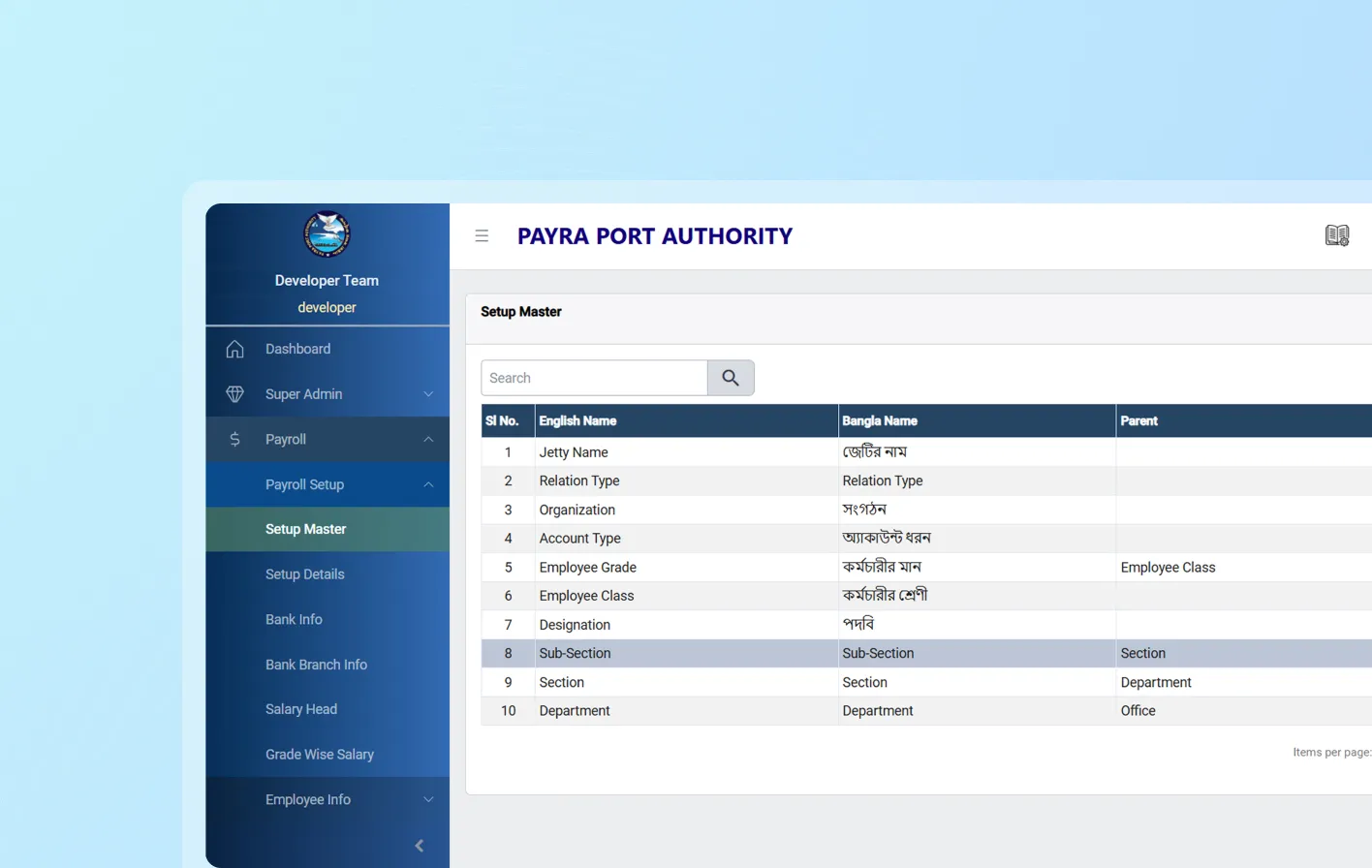Image resolution: width=1372 pixels, height=868 pixels.
Task: Open the user manual book icon
Action: 1336,235
